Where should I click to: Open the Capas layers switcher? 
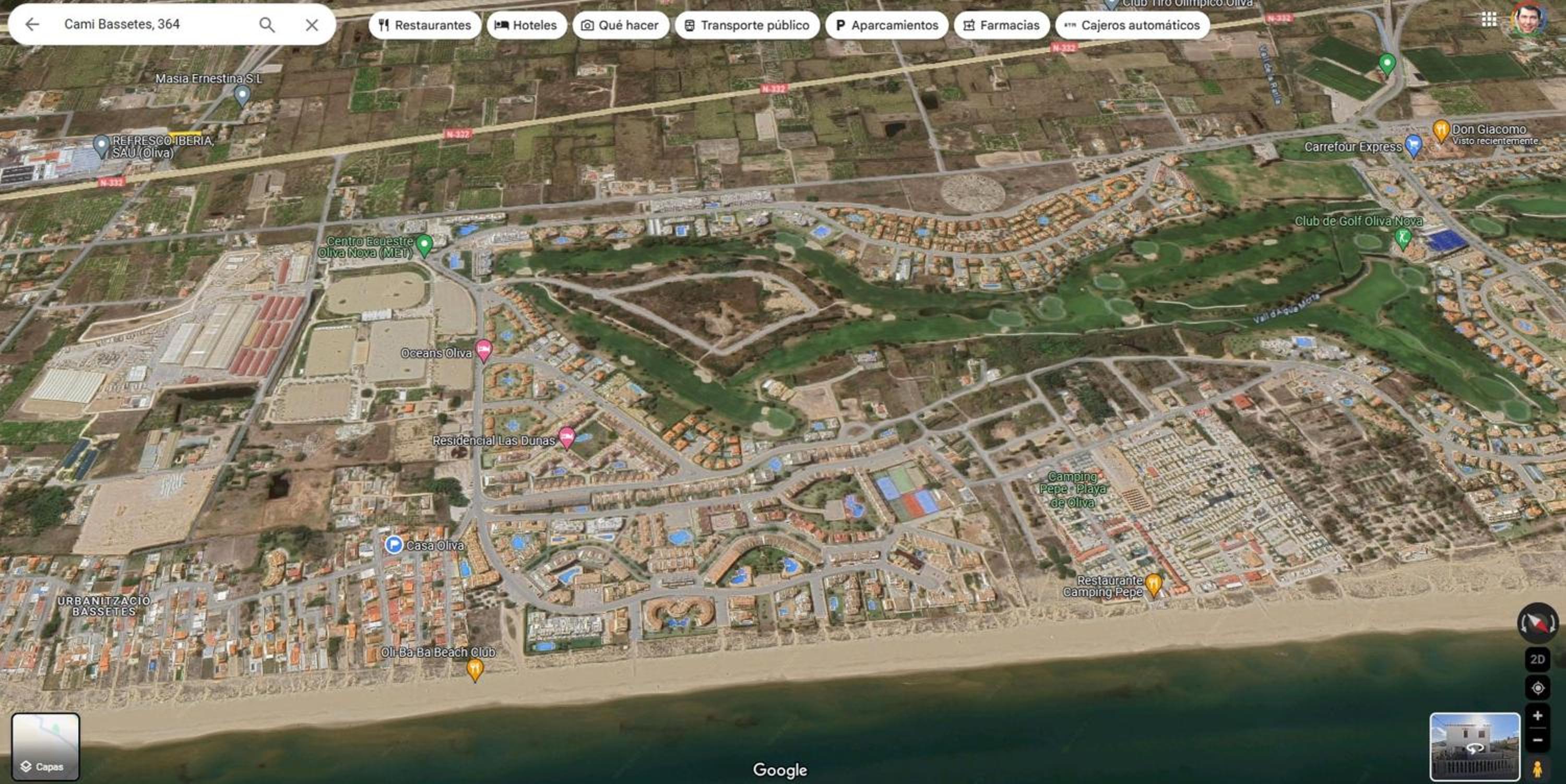(x=45, y=747)
